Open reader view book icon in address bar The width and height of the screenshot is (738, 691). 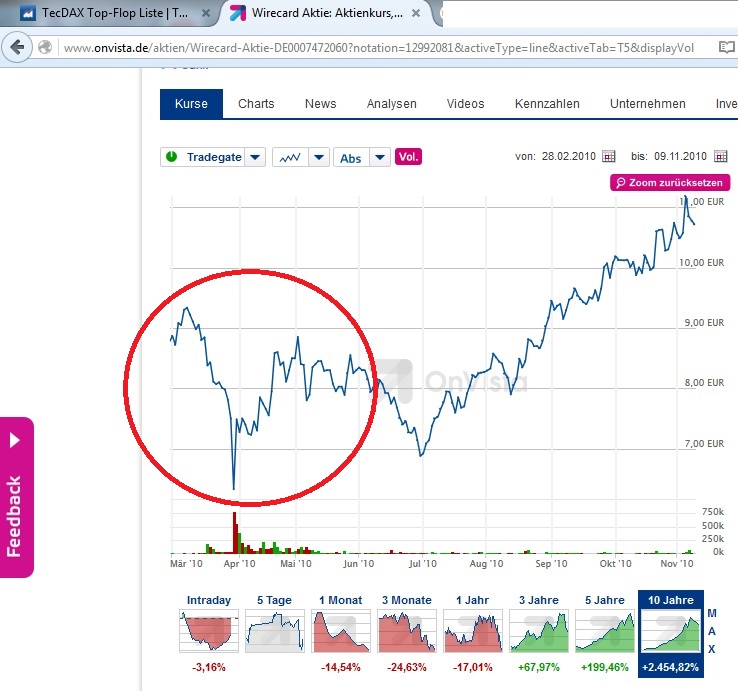pos(727,47)
